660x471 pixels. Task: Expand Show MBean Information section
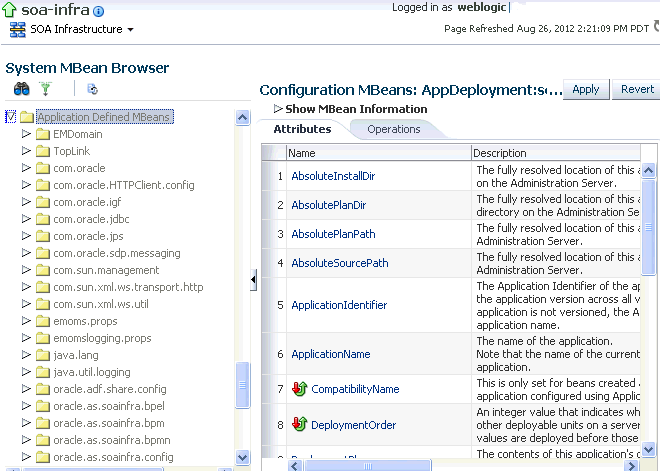[x=278, y=109]
